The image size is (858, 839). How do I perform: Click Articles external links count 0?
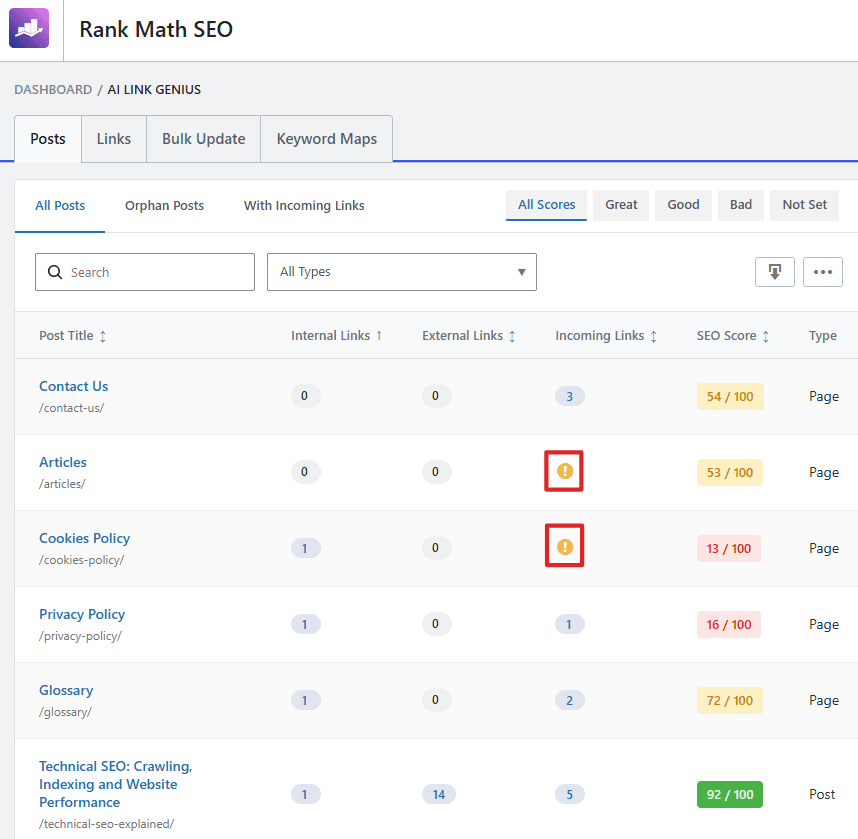(x=436, y=472)
